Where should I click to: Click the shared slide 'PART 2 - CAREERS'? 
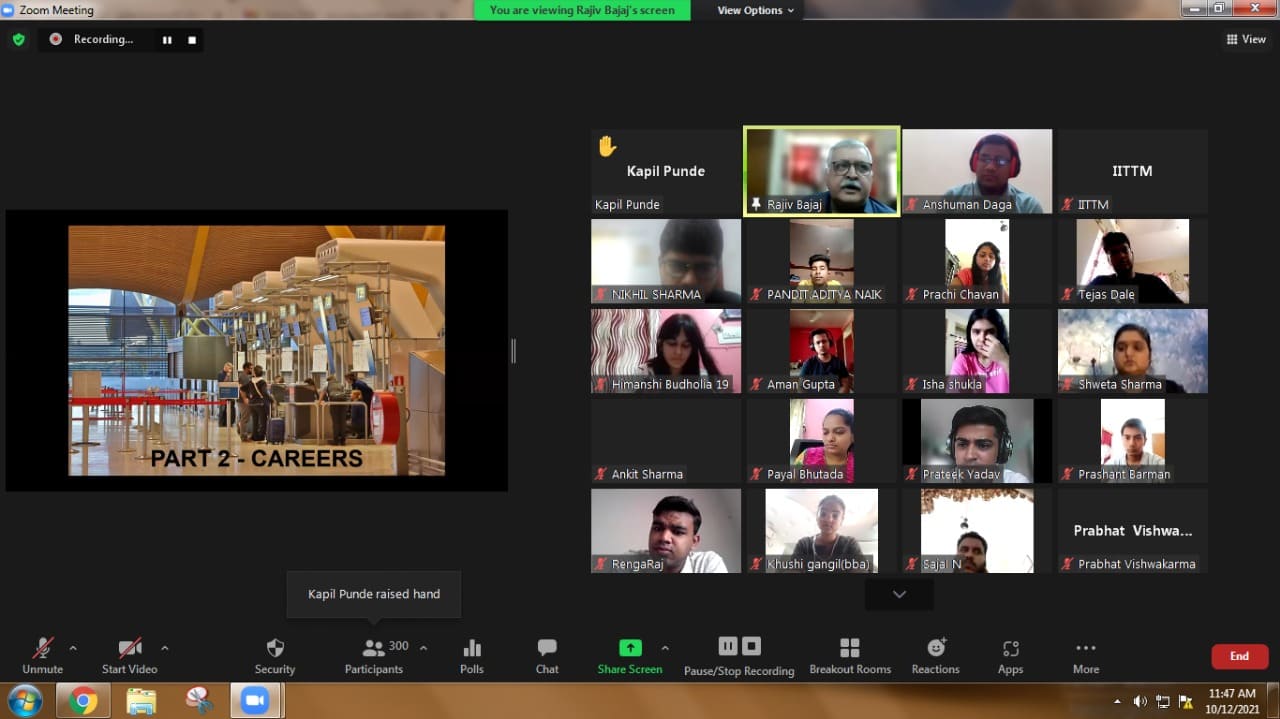pos(257,350)
